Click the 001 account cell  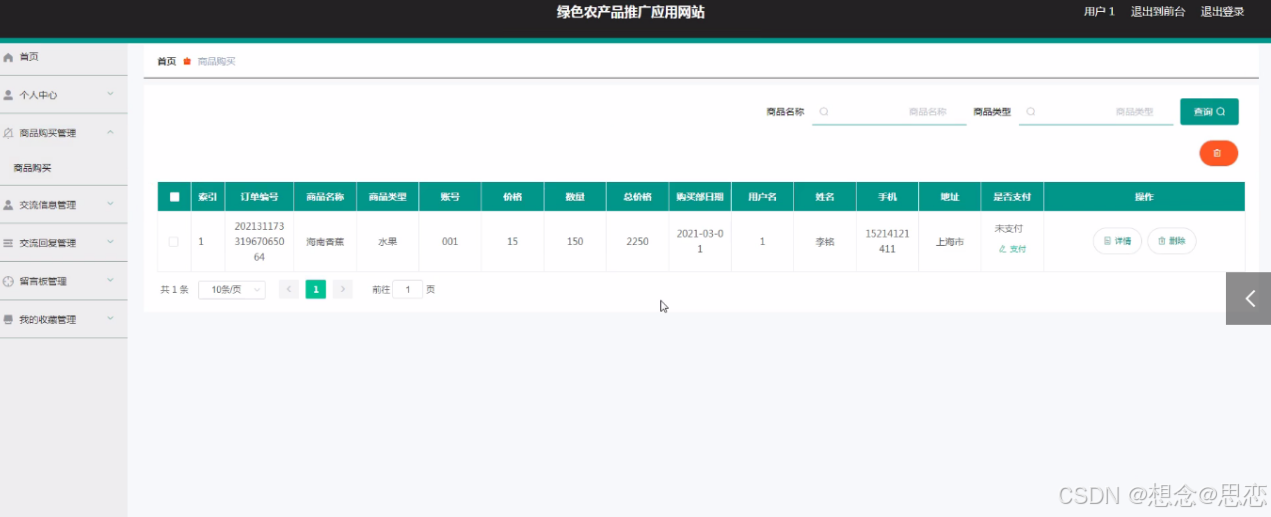pos(450,242)
